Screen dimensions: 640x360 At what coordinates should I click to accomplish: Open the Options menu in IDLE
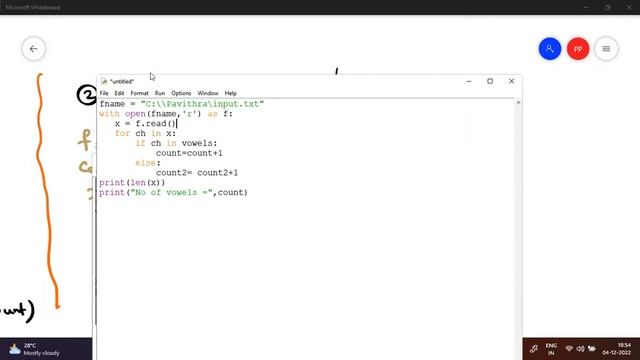[x=181, y=93]
